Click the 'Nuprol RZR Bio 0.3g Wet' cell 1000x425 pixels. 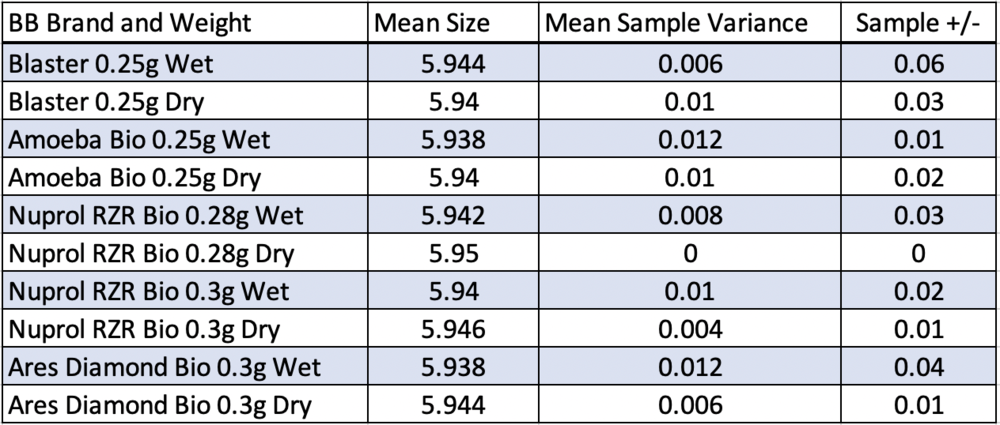click(x=147, y=292)
